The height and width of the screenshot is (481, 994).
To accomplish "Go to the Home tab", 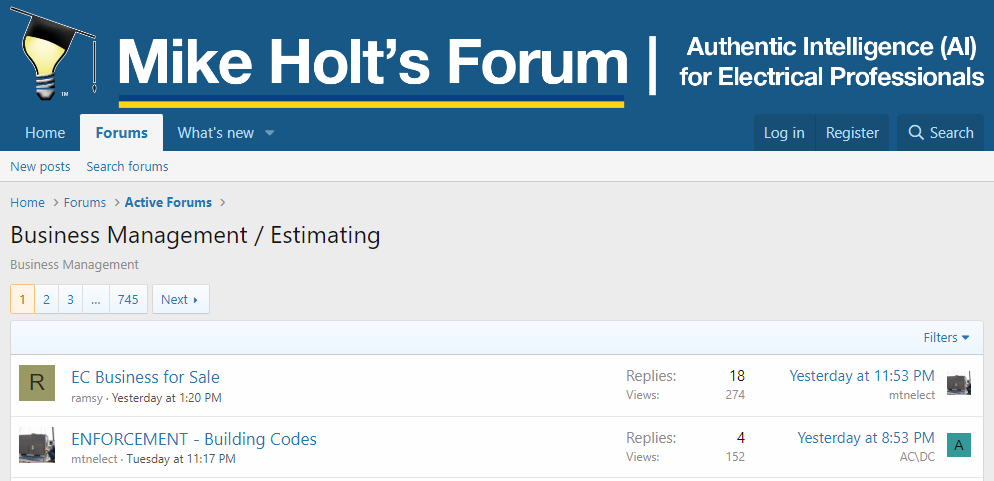I will pos(45,132).
